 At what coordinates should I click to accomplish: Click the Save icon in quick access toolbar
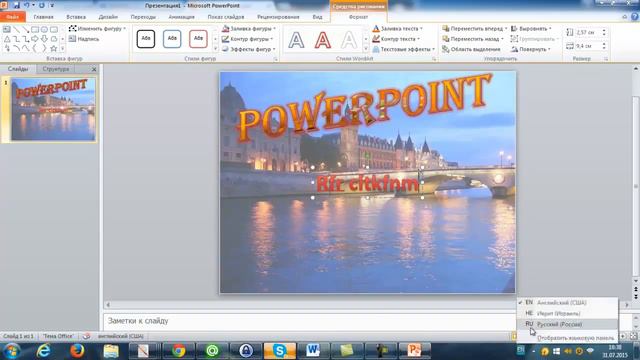click(x=16, y=5)
